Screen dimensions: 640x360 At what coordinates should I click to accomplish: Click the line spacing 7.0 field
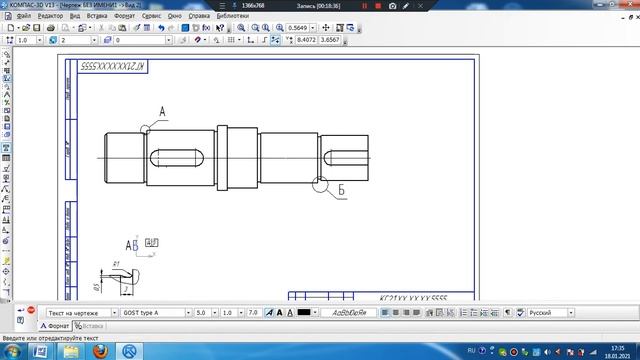coord(253,313)
